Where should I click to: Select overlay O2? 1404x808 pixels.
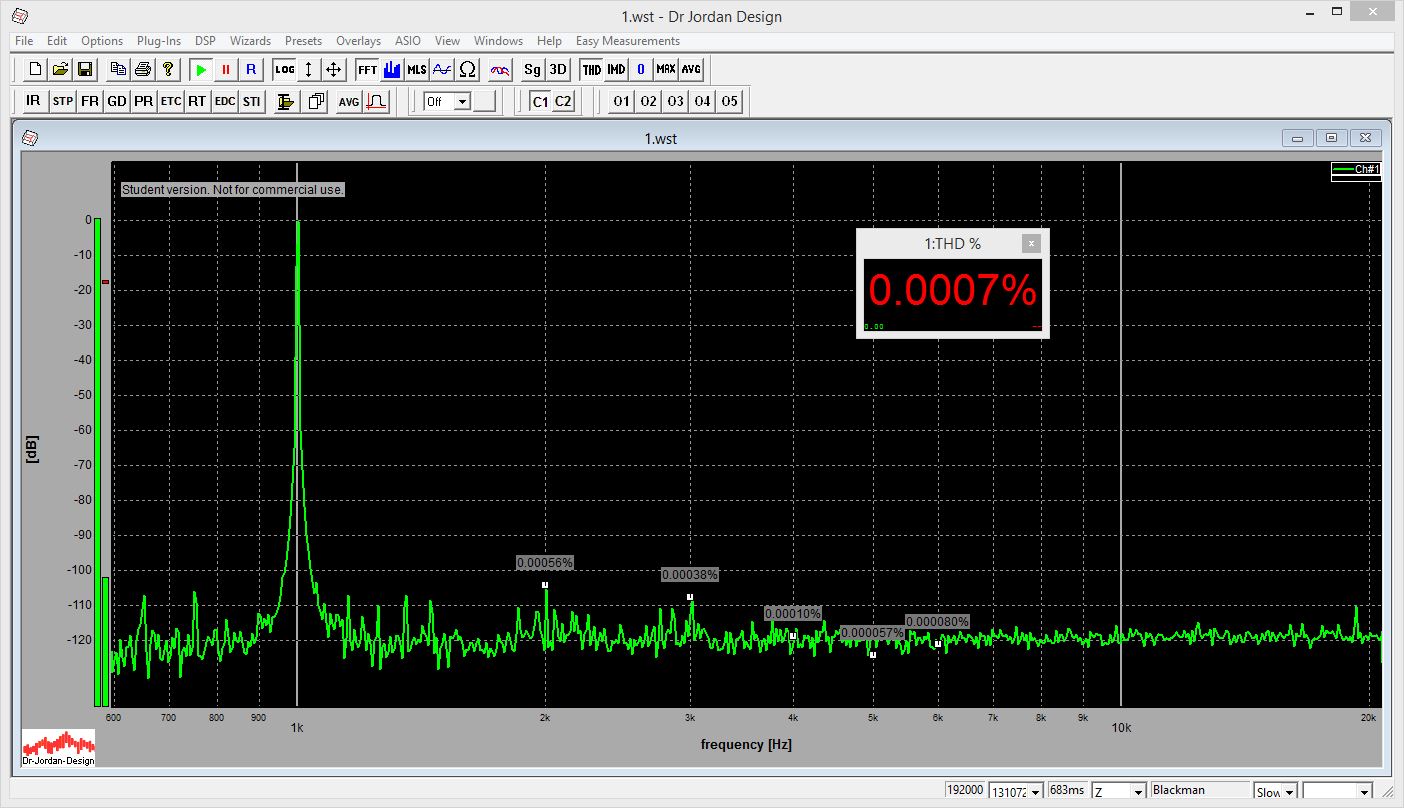click(649, 101)
